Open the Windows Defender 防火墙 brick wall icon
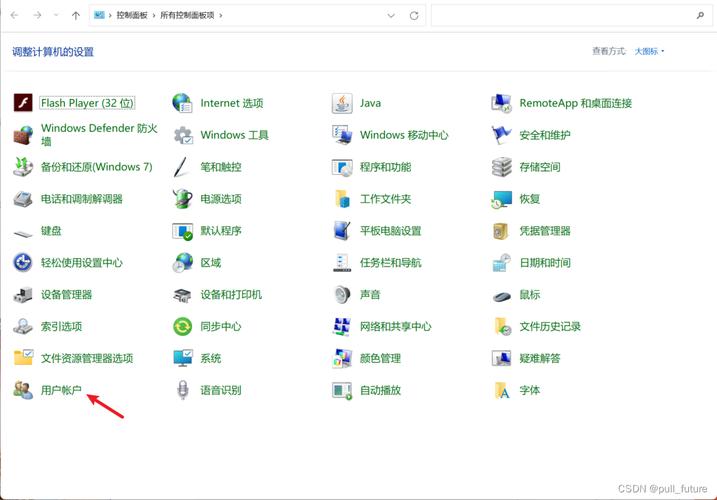 (x=23, y=135)
